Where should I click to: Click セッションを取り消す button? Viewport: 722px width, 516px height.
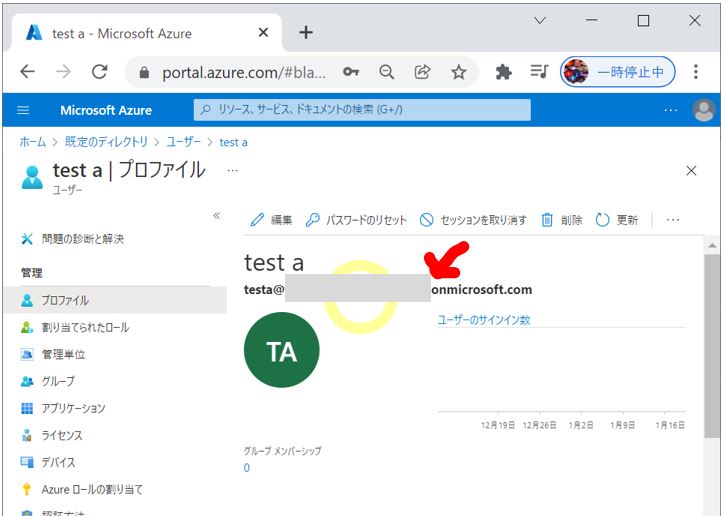473,220
